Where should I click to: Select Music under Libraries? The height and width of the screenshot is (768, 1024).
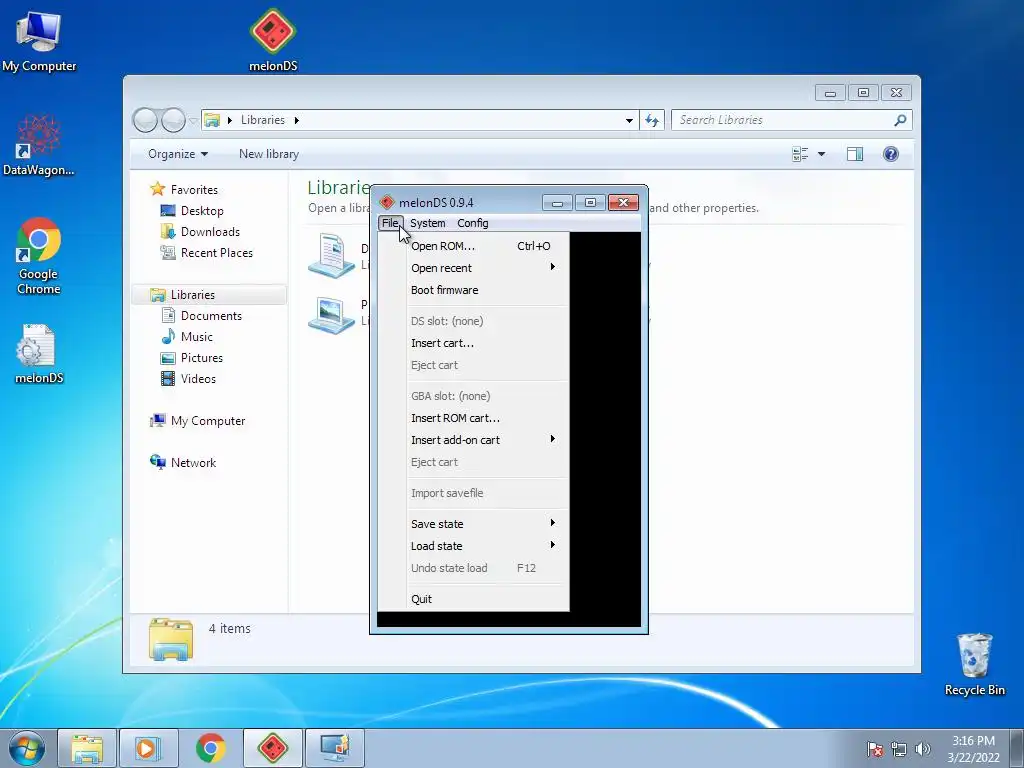(x=197, y=336)
